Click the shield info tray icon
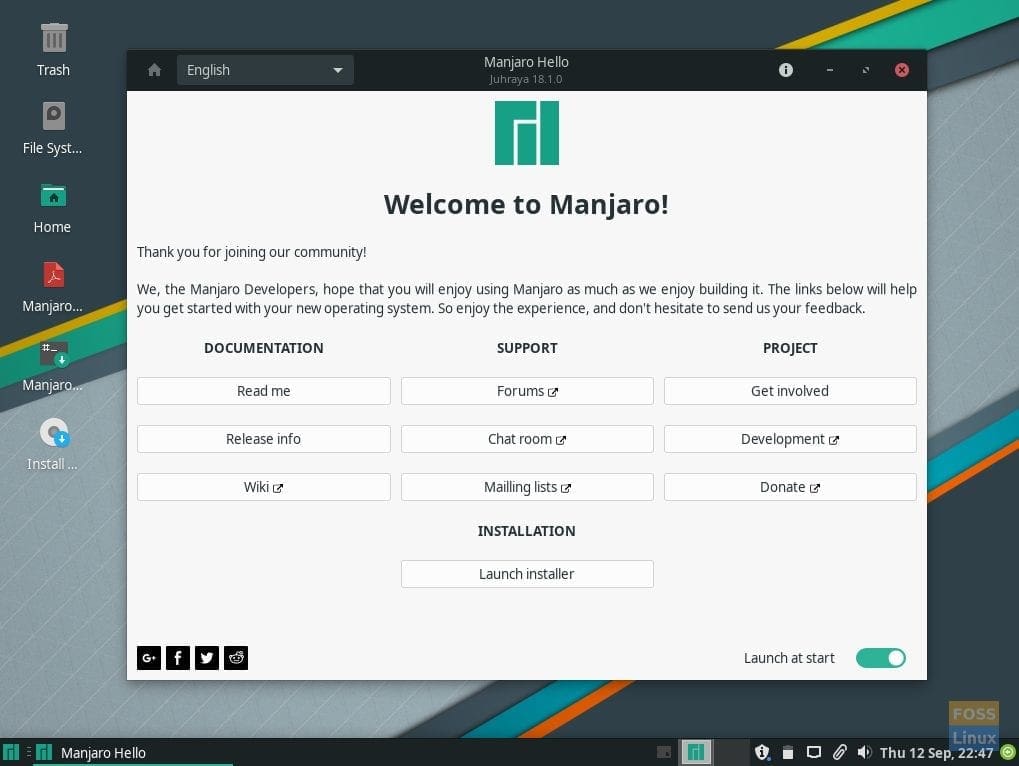1019x766 pixels. pos(762,752)
